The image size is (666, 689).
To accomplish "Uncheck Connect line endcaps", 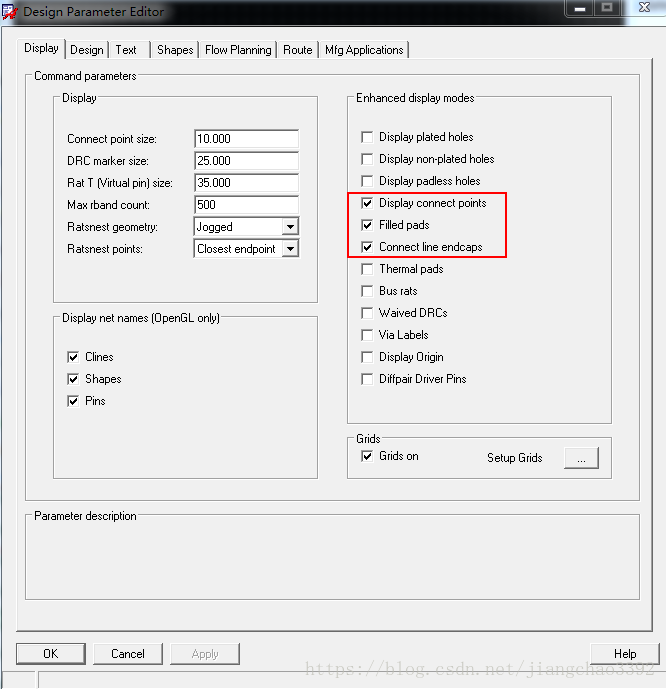I will (367, 247).
